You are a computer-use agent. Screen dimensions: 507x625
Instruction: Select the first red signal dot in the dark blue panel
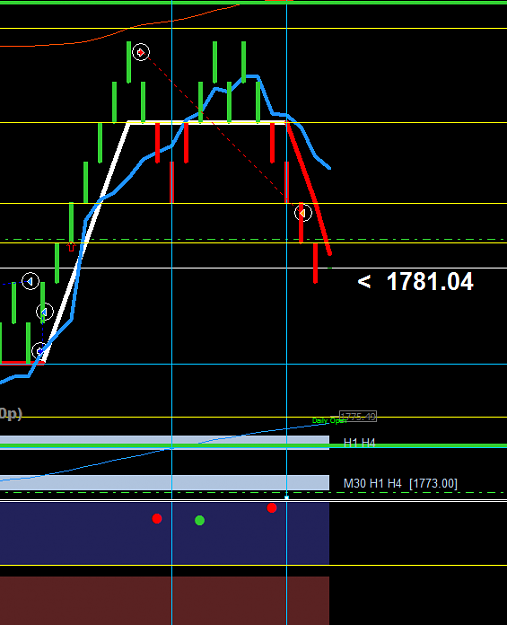click(x=157, y=519)
